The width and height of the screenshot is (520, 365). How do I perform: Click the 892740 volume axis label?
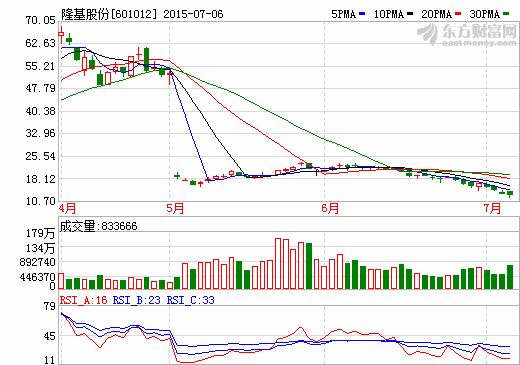click(37, 262)
